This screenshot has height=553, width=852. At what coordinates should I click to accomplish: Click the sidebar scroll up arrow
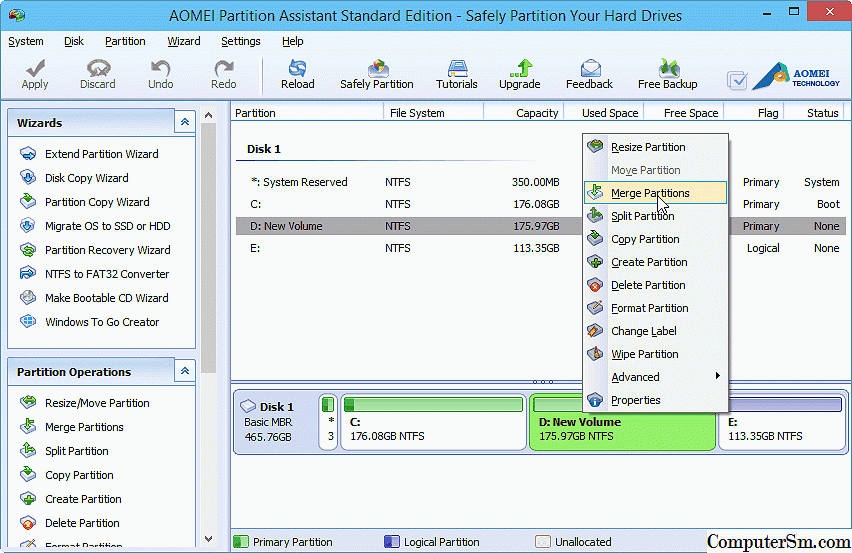(208, 115)
